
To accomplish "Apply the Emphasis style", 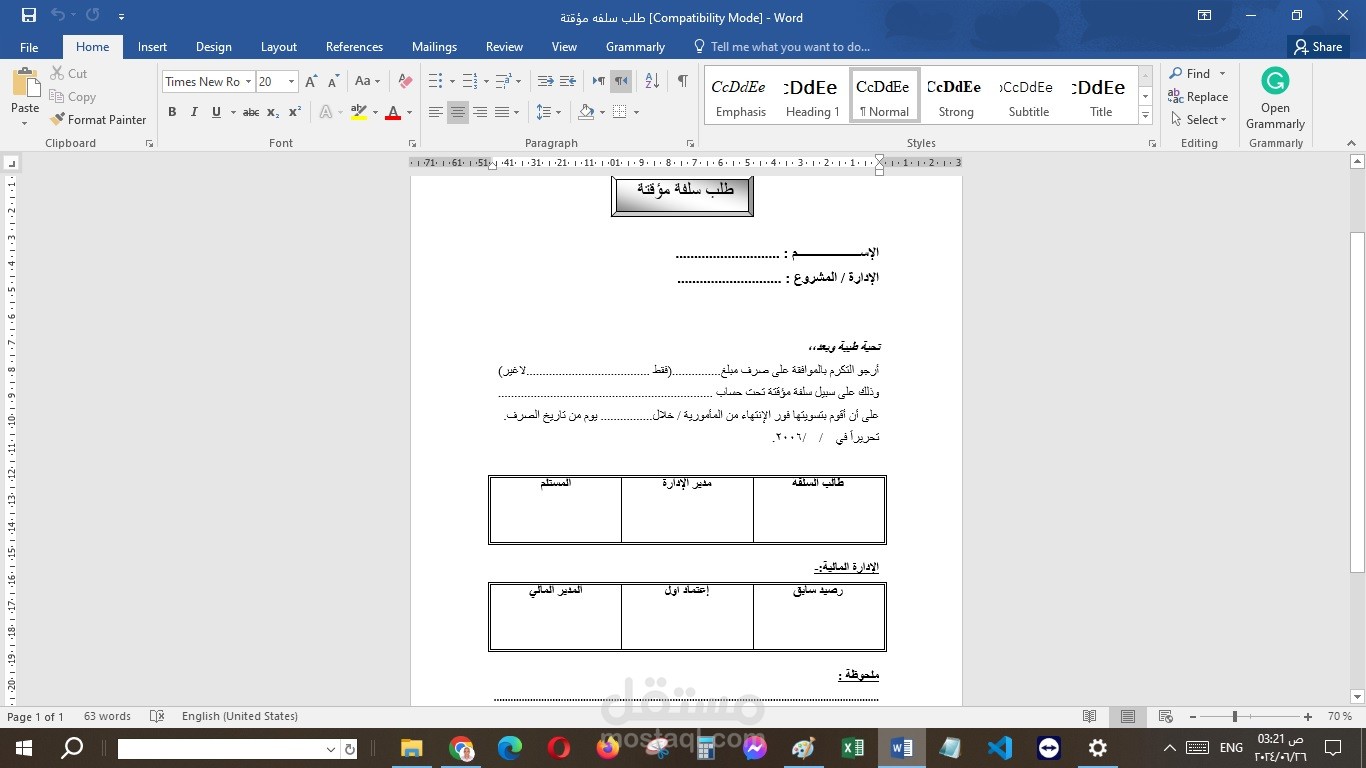I will coord(740,97).
